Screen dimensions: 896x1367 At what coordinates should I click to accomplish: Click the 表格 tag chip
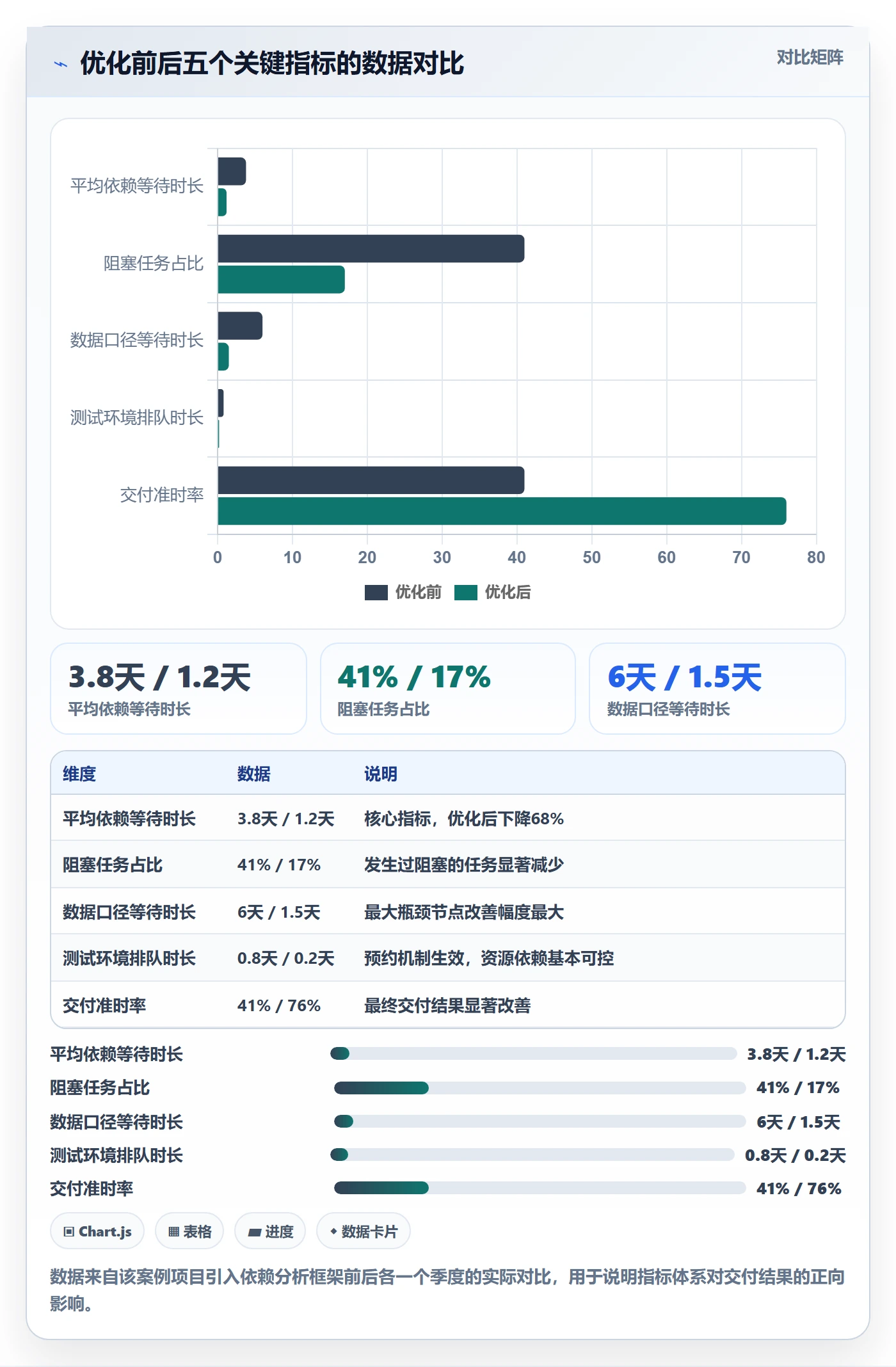189,1231
